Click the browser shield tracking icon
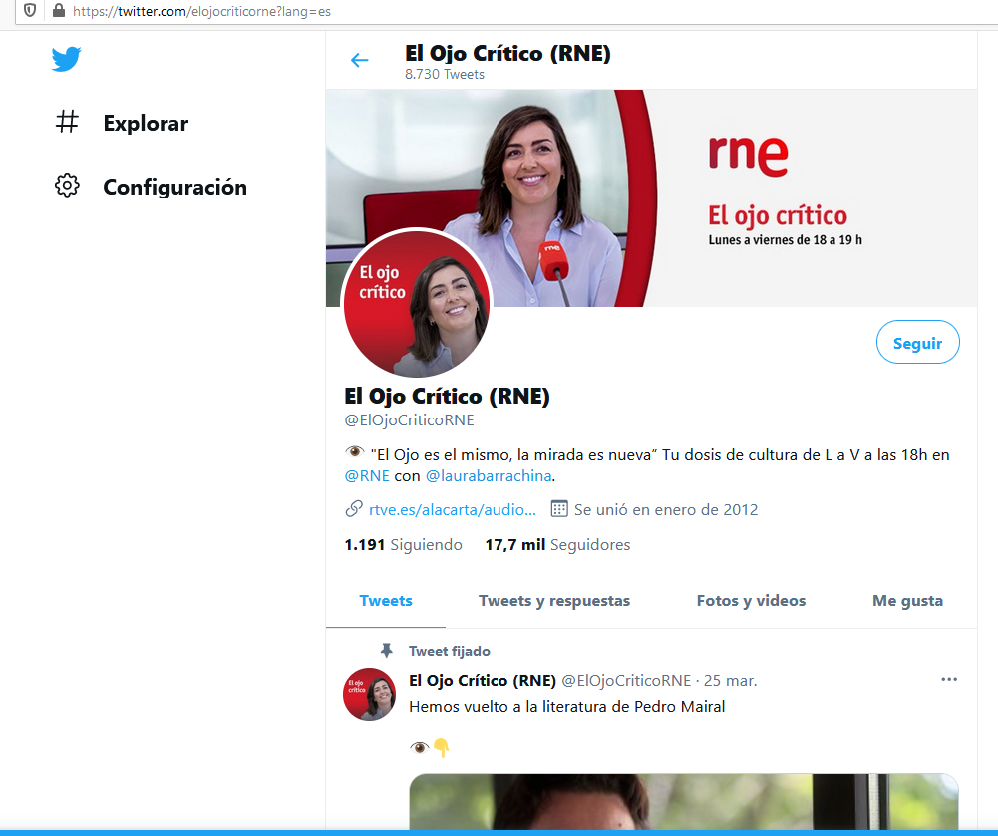The height and width of the screenshot is (836, 998). (30, 10)
